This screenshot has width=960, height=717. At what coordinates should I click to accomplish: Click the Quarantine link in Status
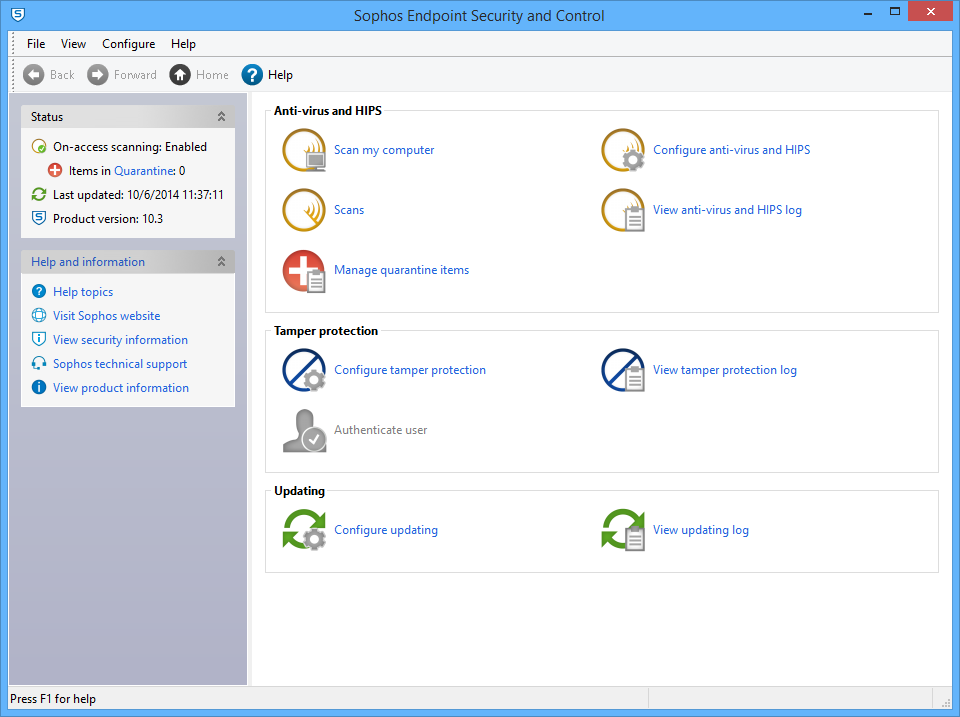(x=144, y=171)
